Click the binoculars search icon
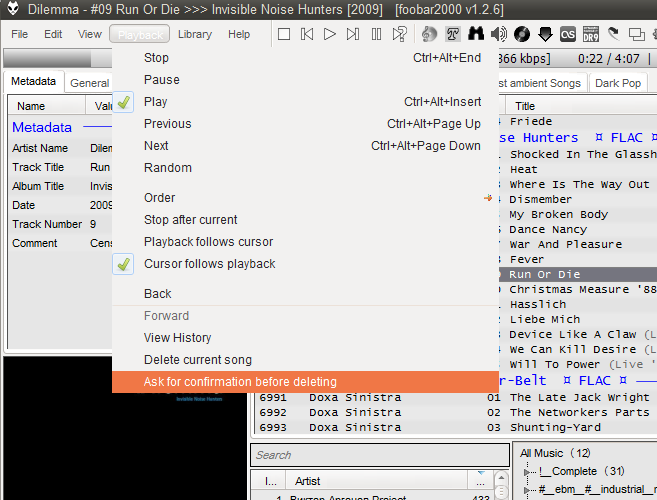This screenshot has width=657, height=500. pos(475,34)
